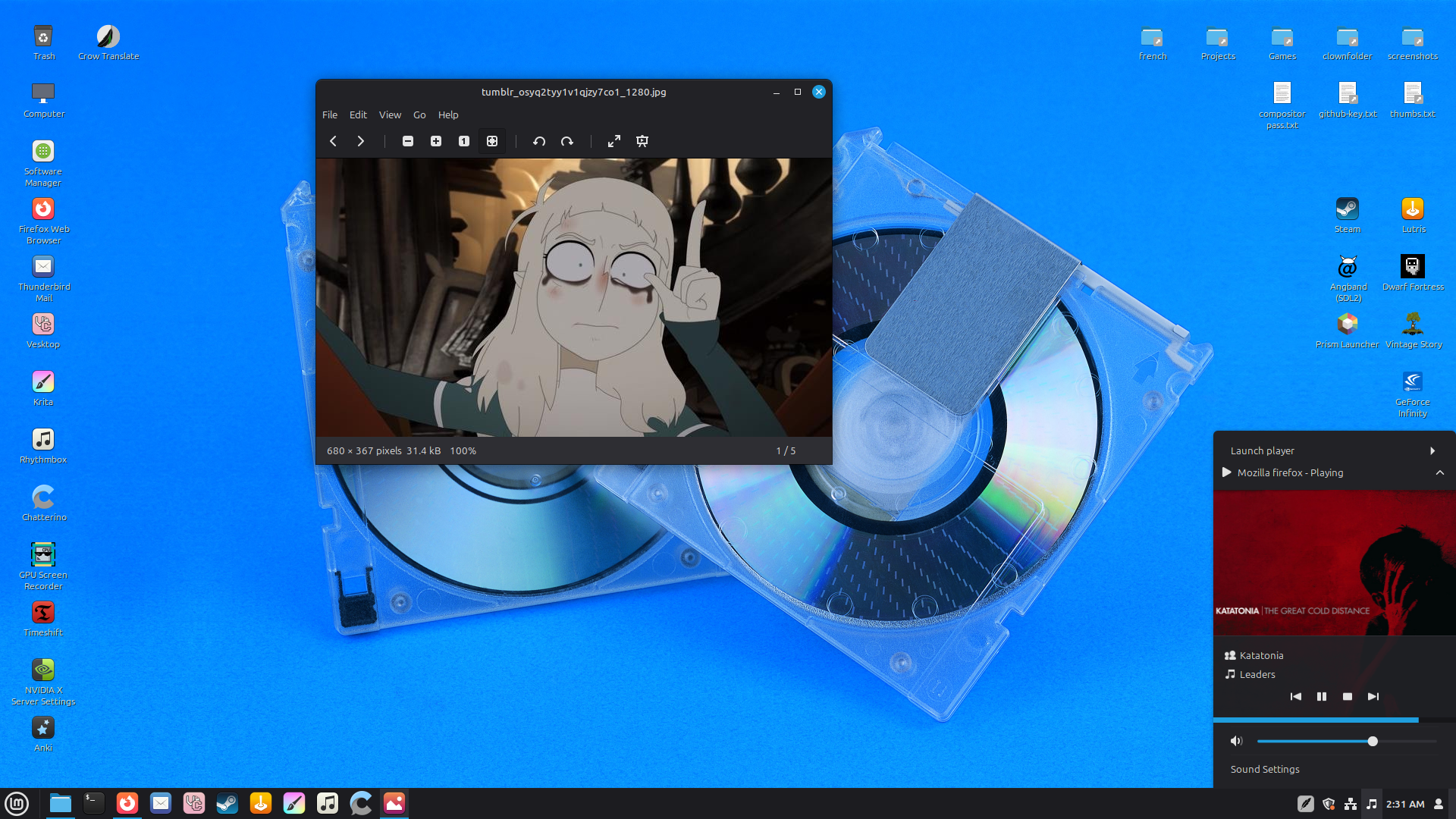Click the zoom out toolbar icon
This screenshot has width=1456, height=819.
click(408, 141)
